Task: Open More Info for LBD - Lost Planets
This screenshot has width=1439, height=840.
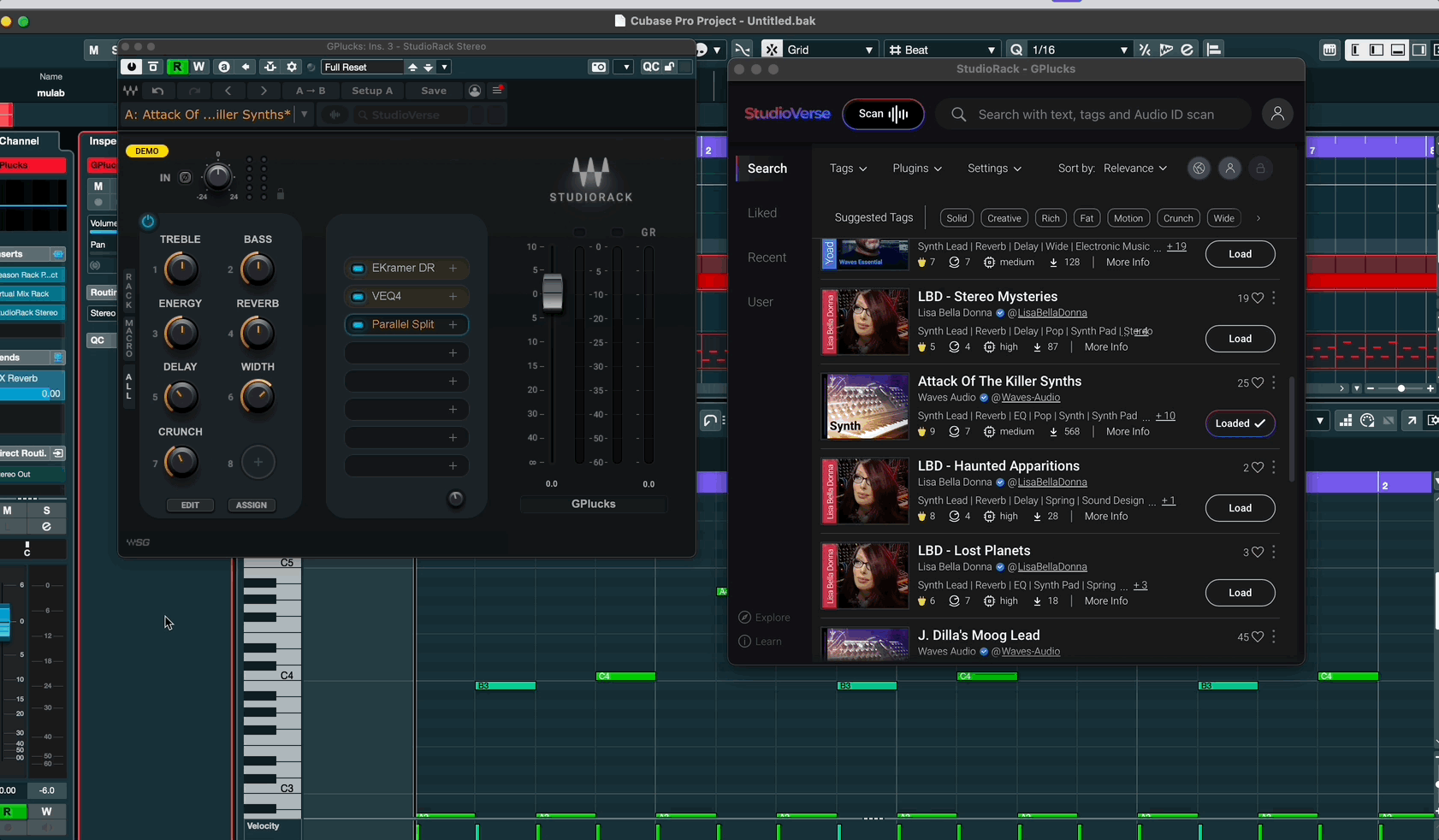Action: pos(1106,601)
